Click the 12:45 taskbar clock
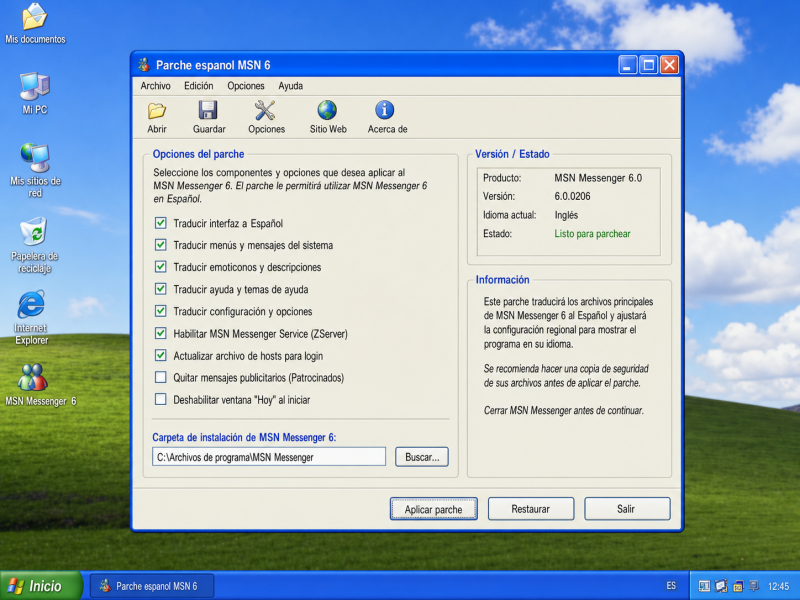 coord(778,586)
